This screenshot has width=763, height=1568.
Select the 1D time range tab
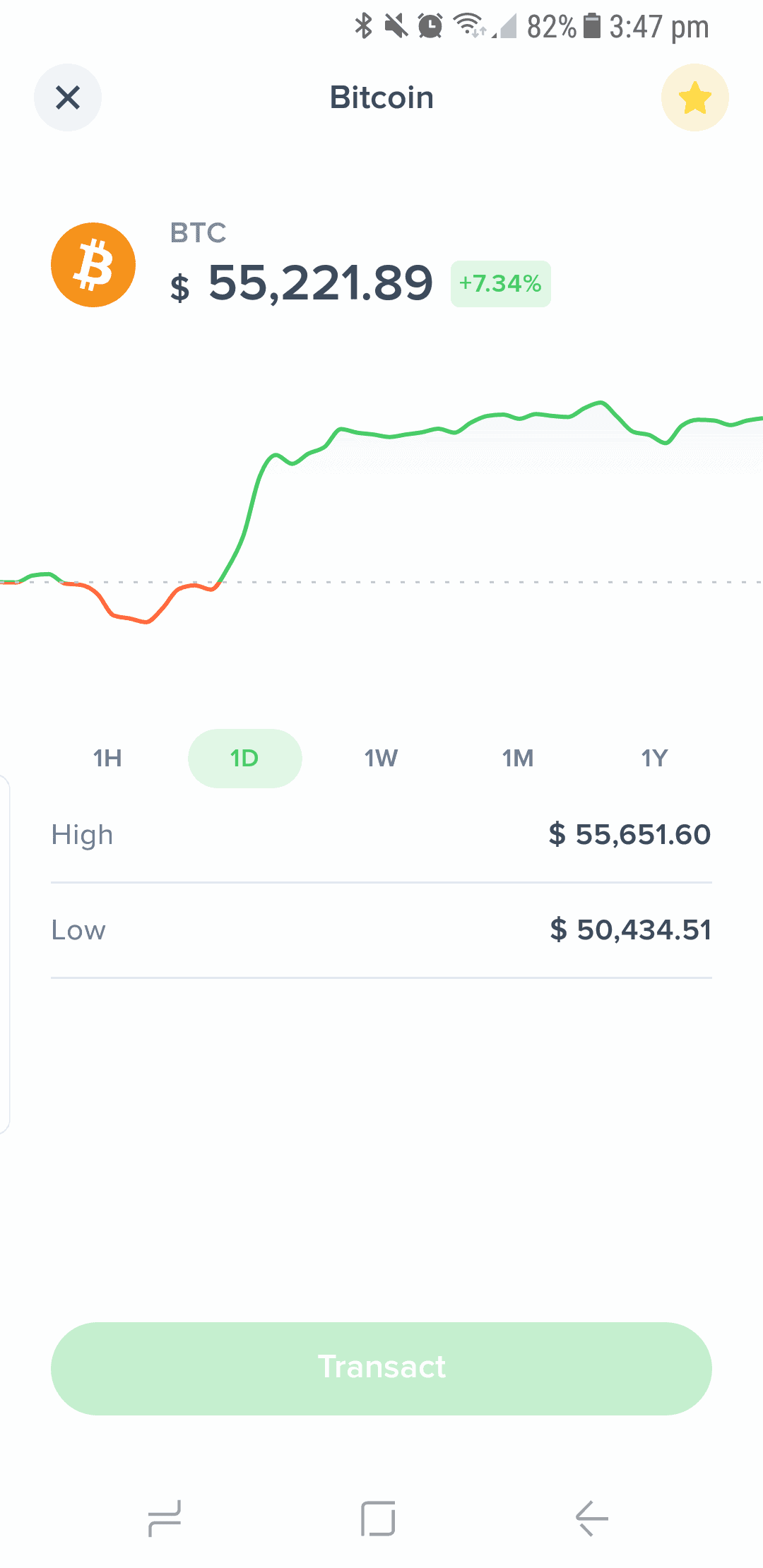pyautogui.click(x=244, y=759)
